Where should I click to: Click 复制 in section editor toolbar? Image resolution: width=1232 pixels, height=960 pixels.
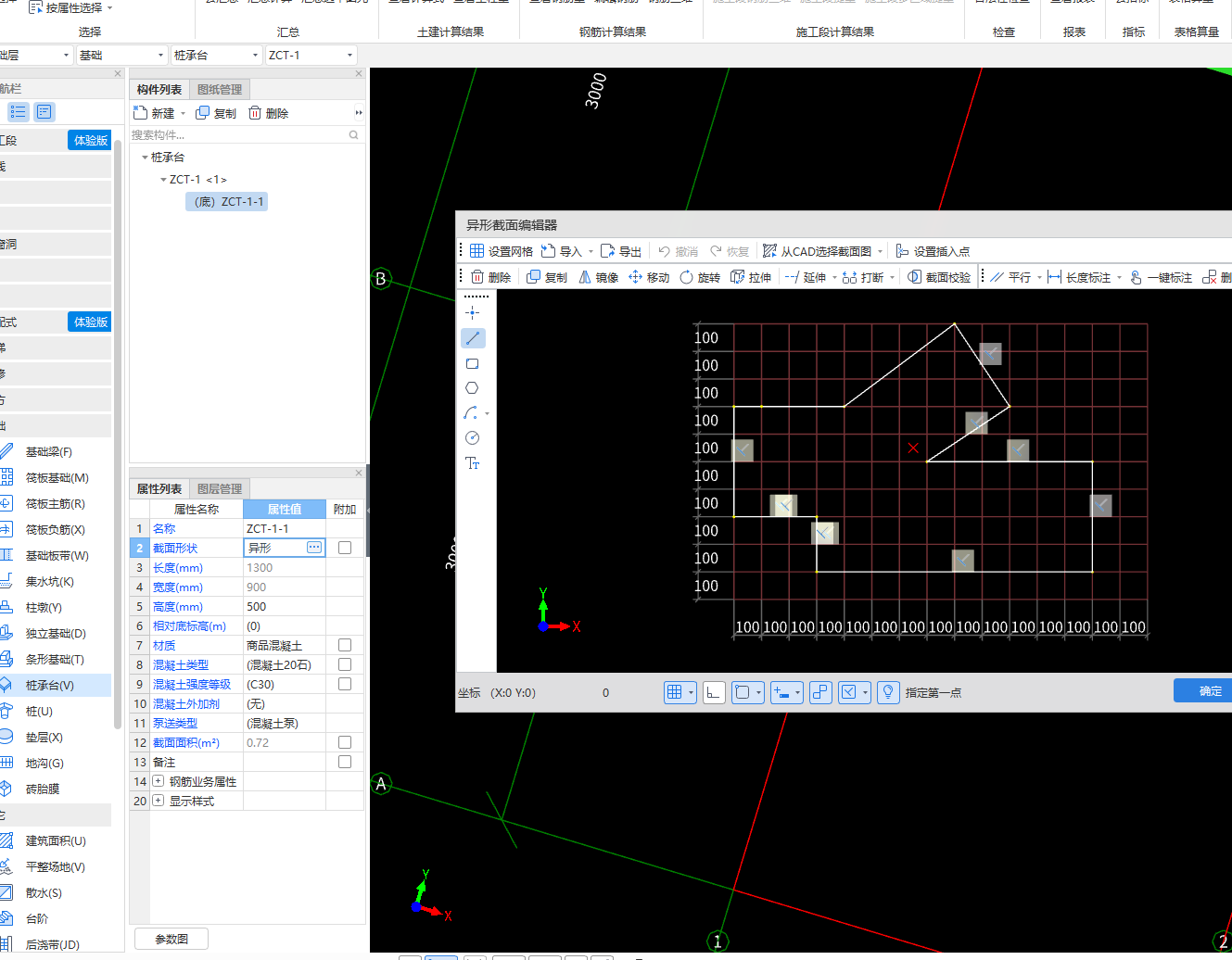tap(547, 277)
